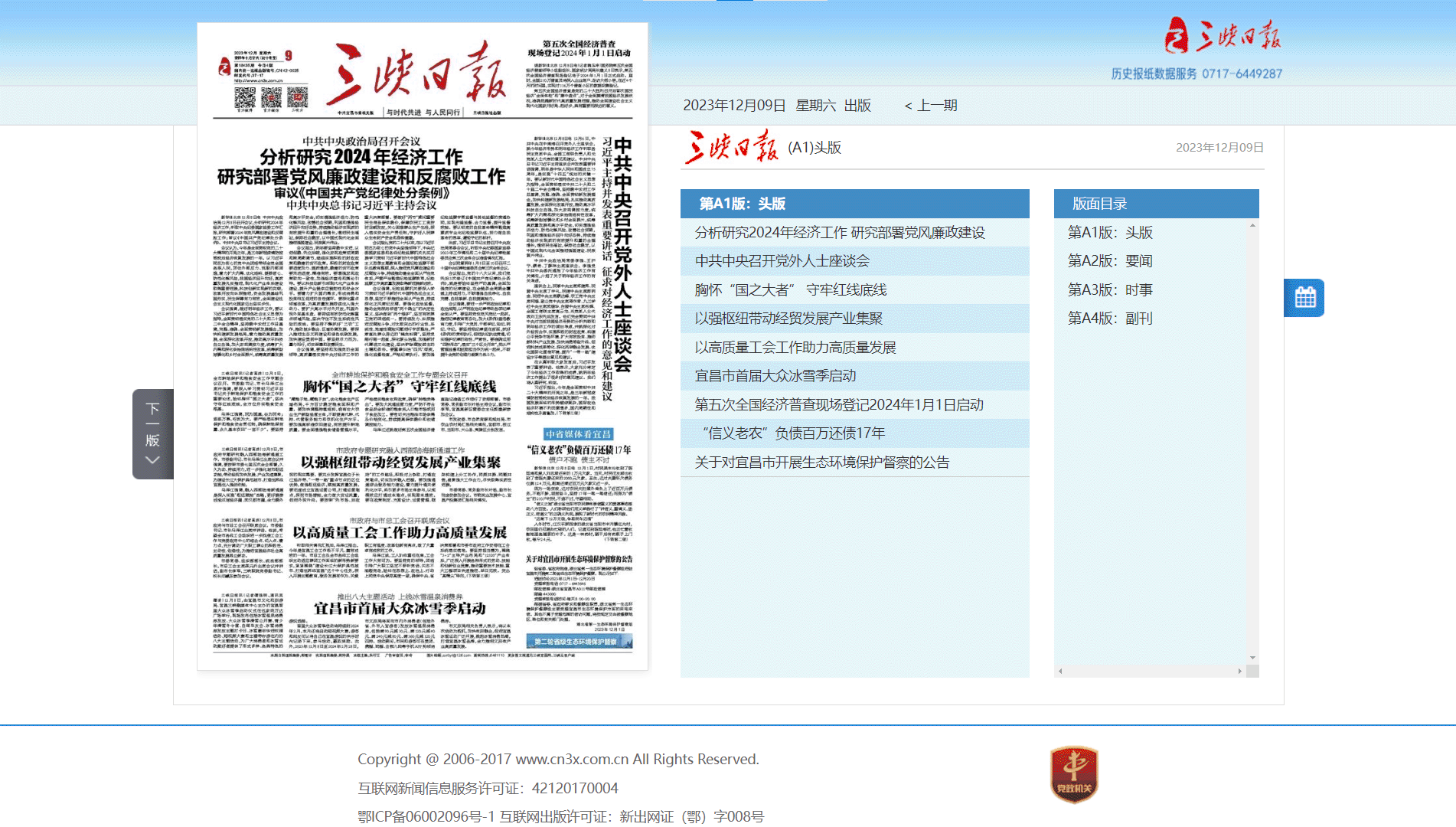The height and width of the screenshot is (827, 1456).
Task: Click the QR codes on newspaper front page
Action: 271,97
